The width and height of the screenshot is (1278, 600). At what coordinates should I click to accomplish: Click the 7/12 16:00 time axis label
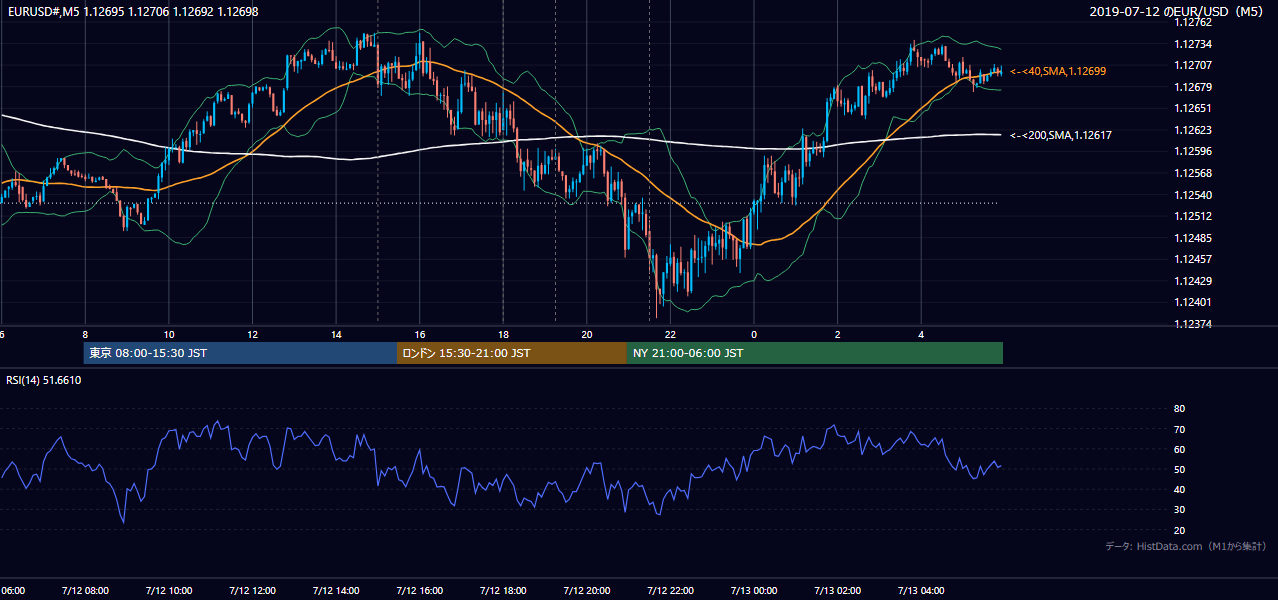point(419,591)
